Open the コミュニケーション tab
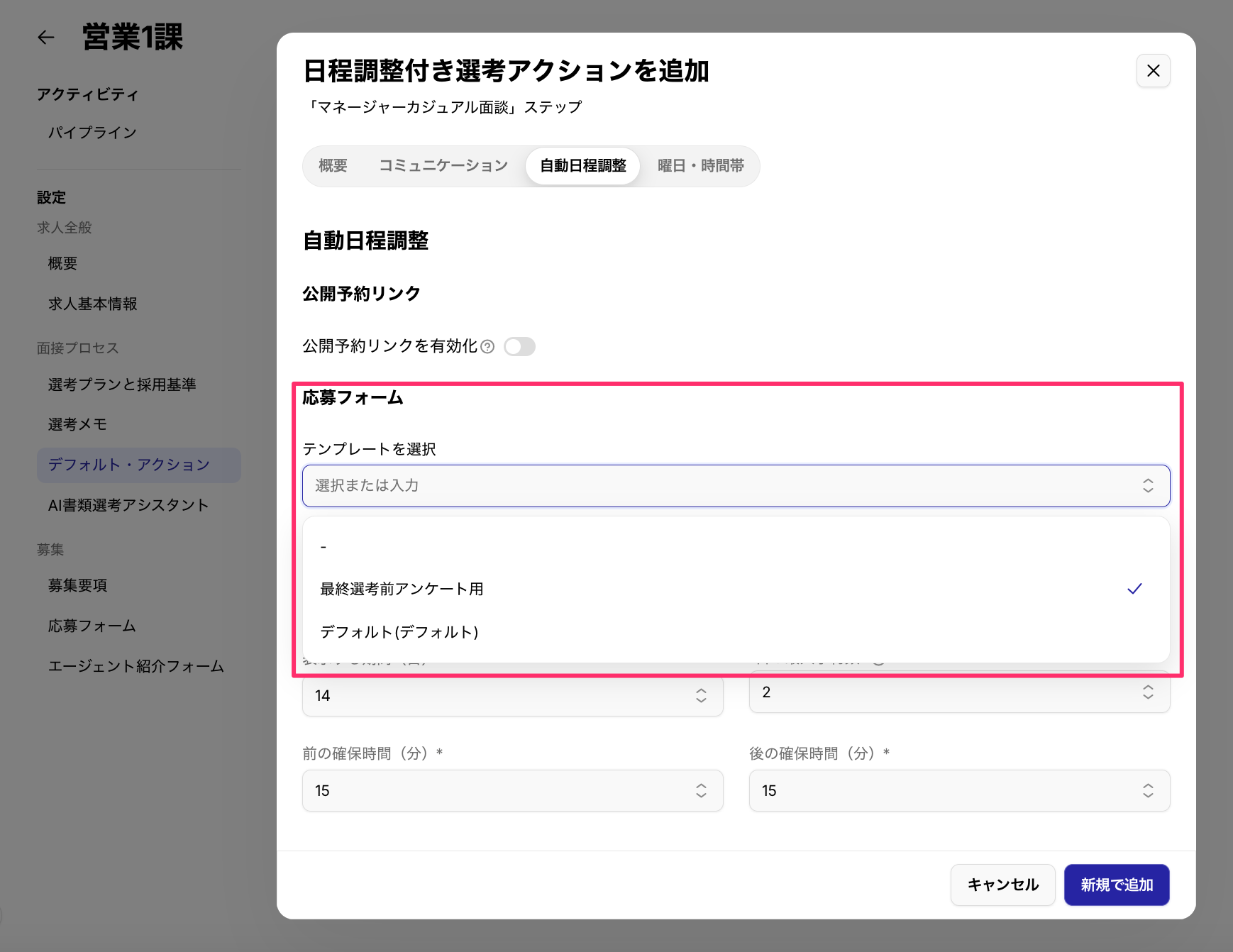 coord(443,166)
